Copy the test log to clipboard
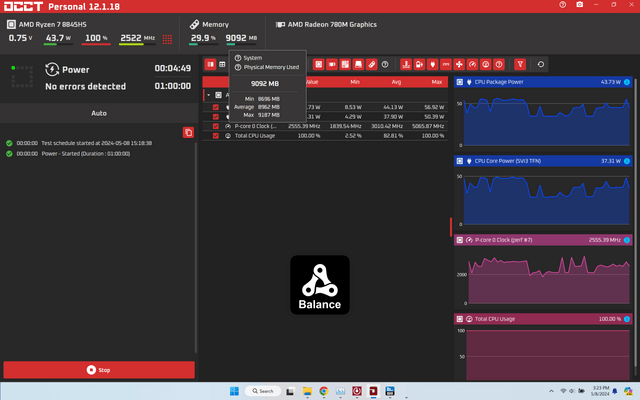 188,133
